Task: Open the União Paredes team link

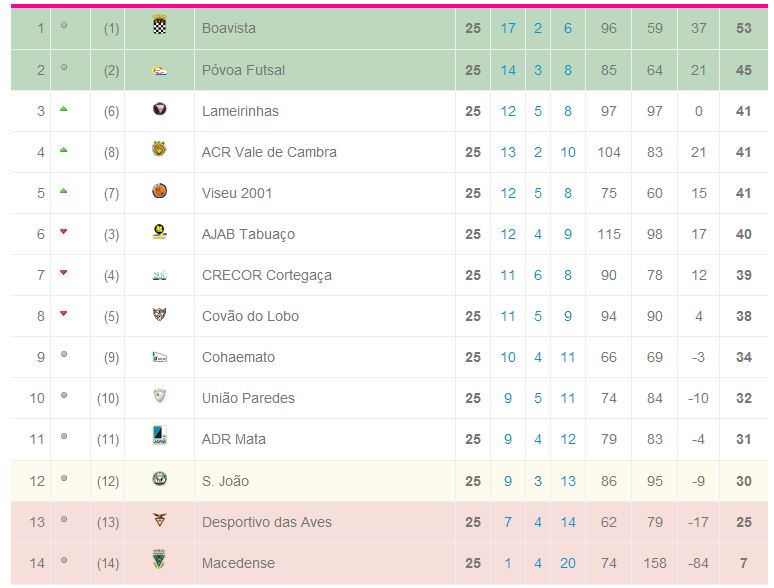Action: point(248,398)
